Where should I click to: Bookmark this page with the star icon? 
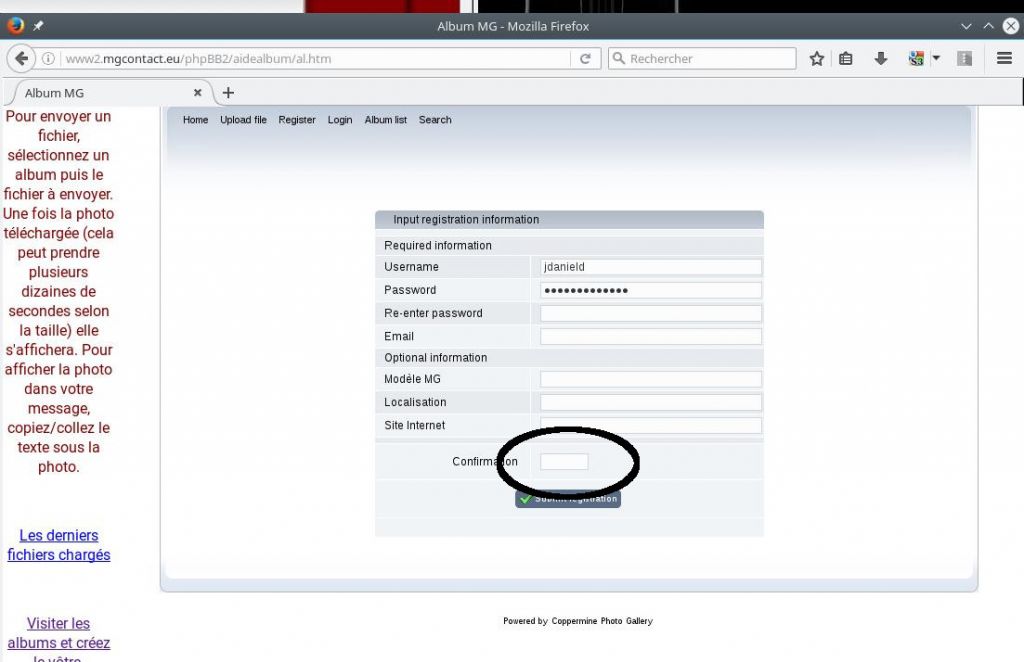(816, 59)
